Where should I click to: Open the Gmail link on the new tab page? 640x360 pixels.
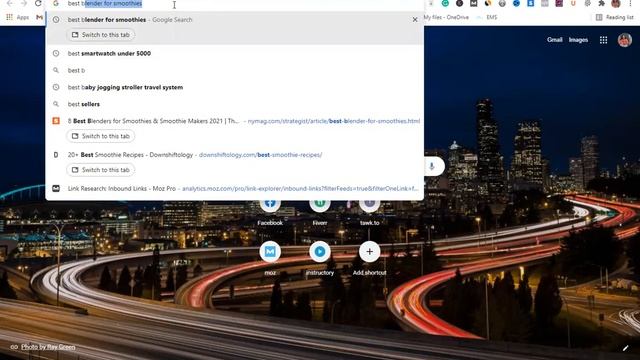tap(554, 40)
